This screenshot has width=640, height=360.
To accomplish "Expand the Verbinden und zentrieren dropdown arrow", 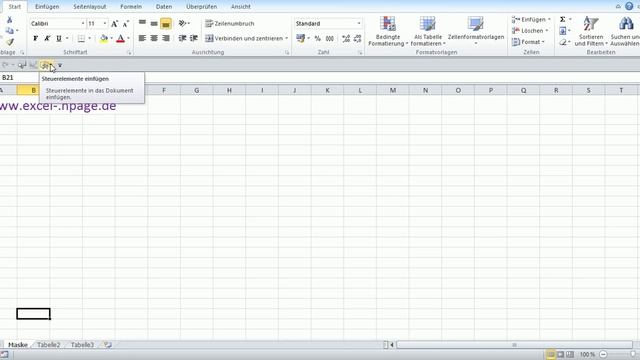I will [287, 38].
